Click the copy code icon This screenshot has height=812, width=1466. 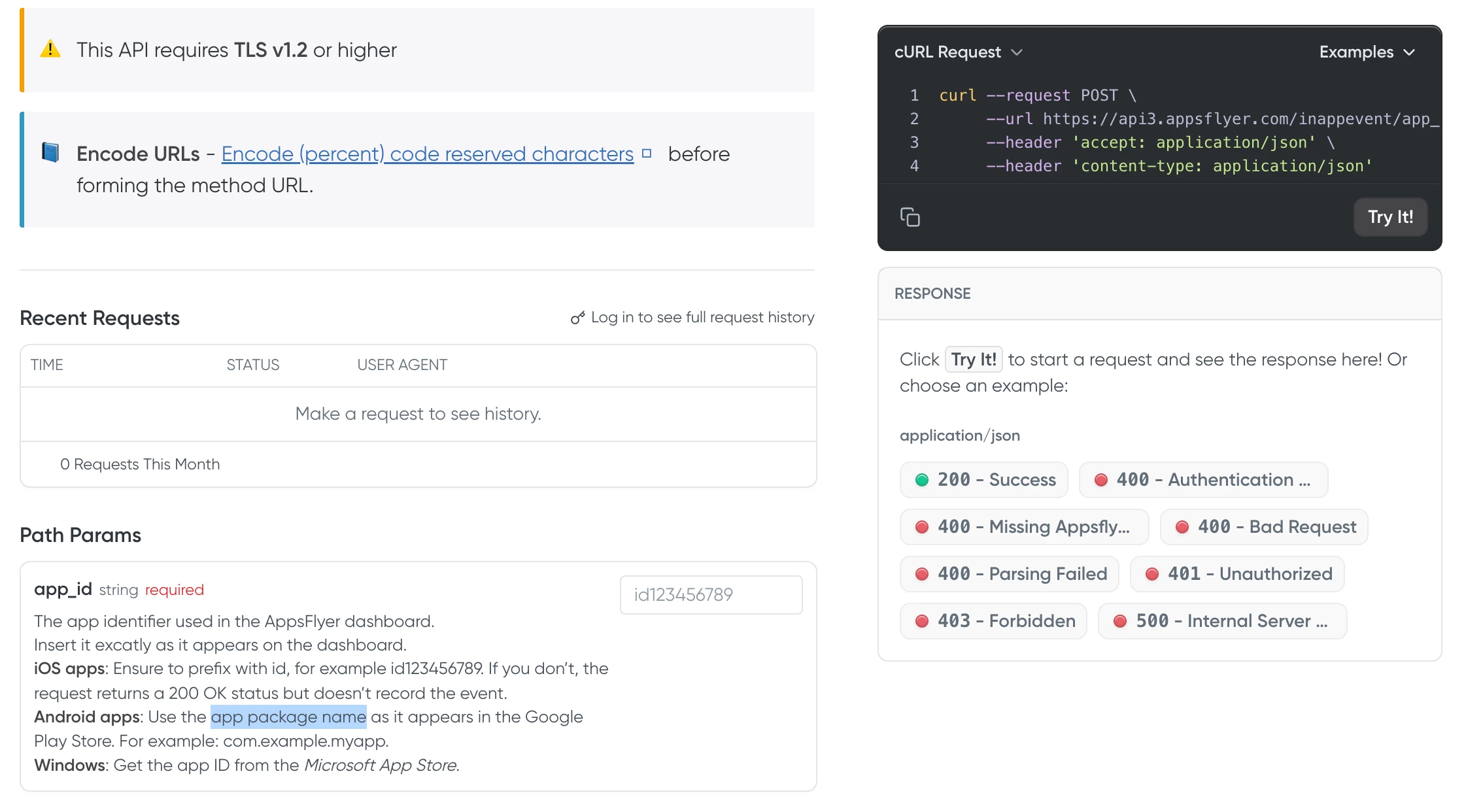(910, 217)
